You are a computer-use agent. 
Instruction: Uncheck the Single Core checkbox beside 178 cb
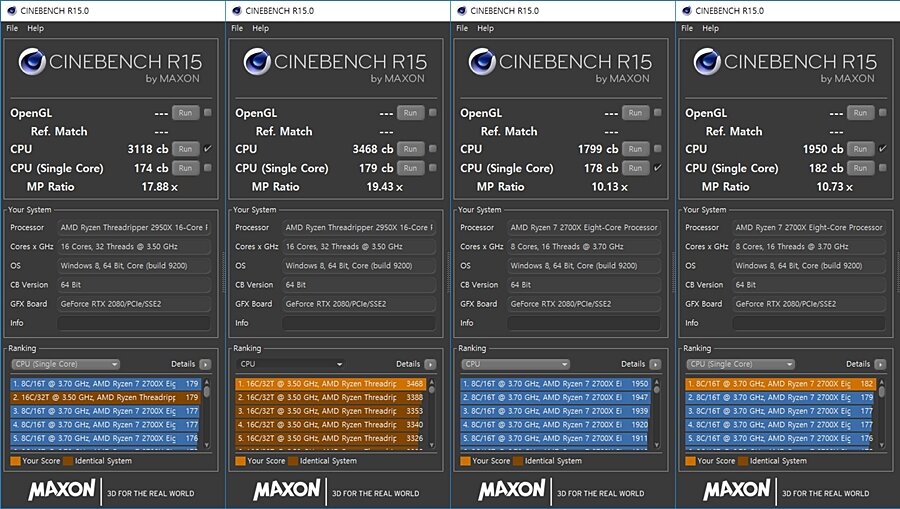click(658, 168)
